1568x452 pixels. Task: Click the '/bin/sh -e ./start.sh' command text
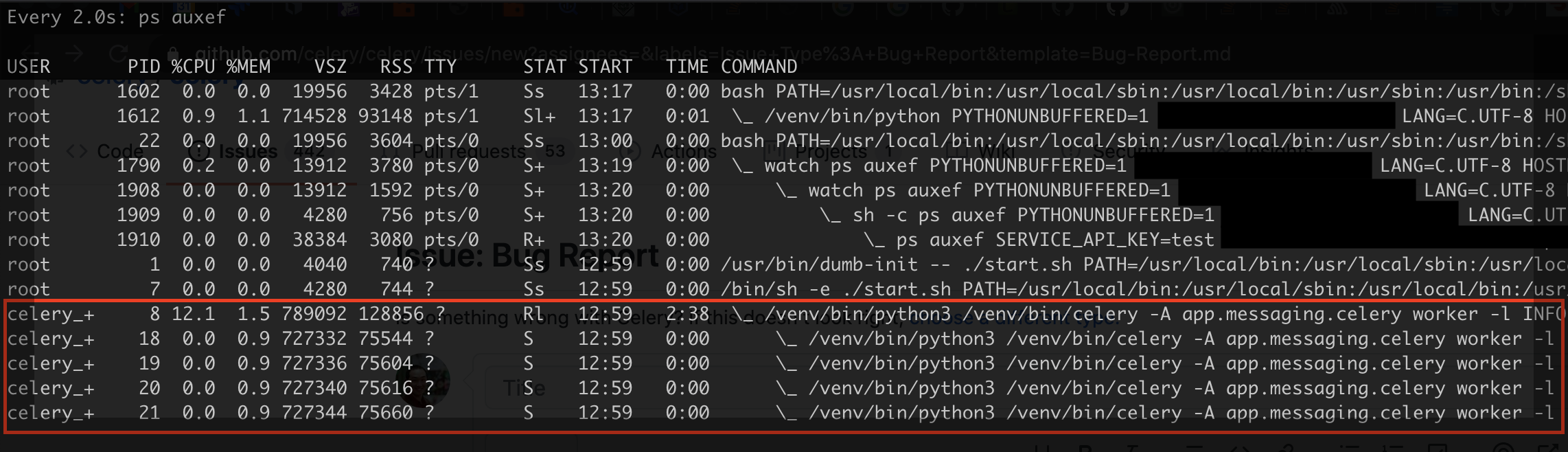pyautogui.click(x=835, y=289)
